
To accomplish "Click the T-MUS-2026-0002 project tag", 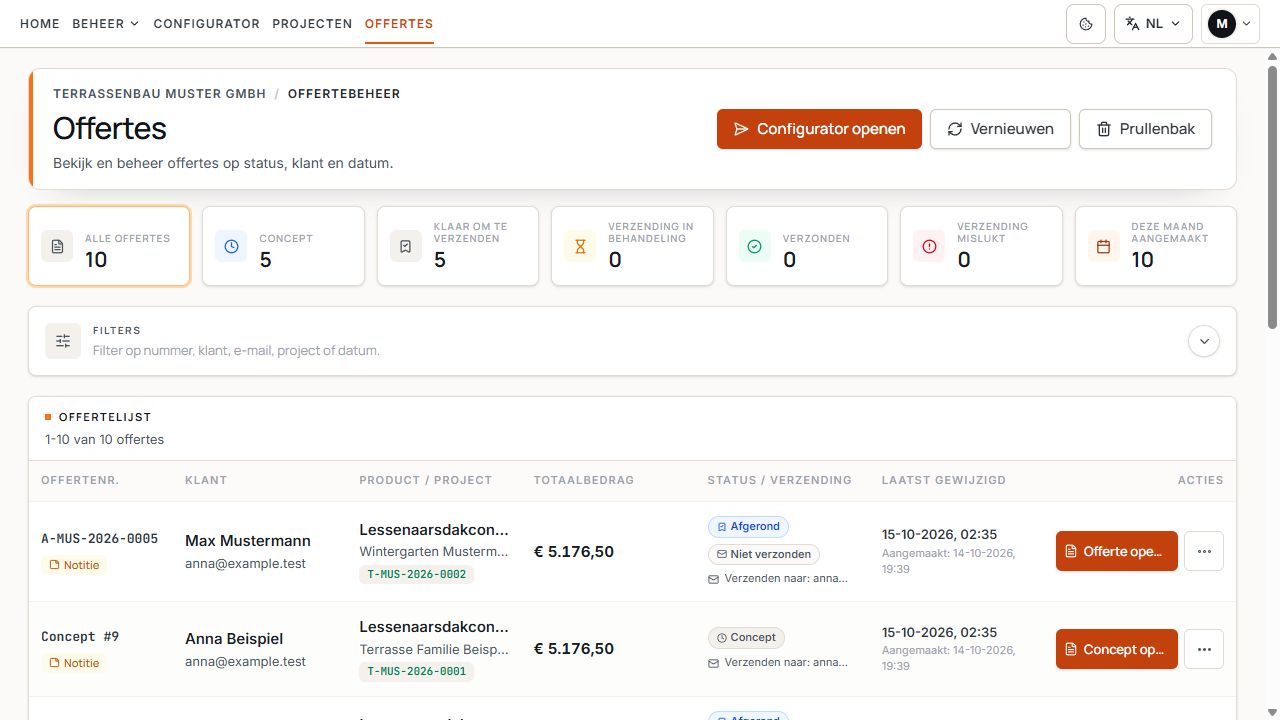I will click(416, 574).
